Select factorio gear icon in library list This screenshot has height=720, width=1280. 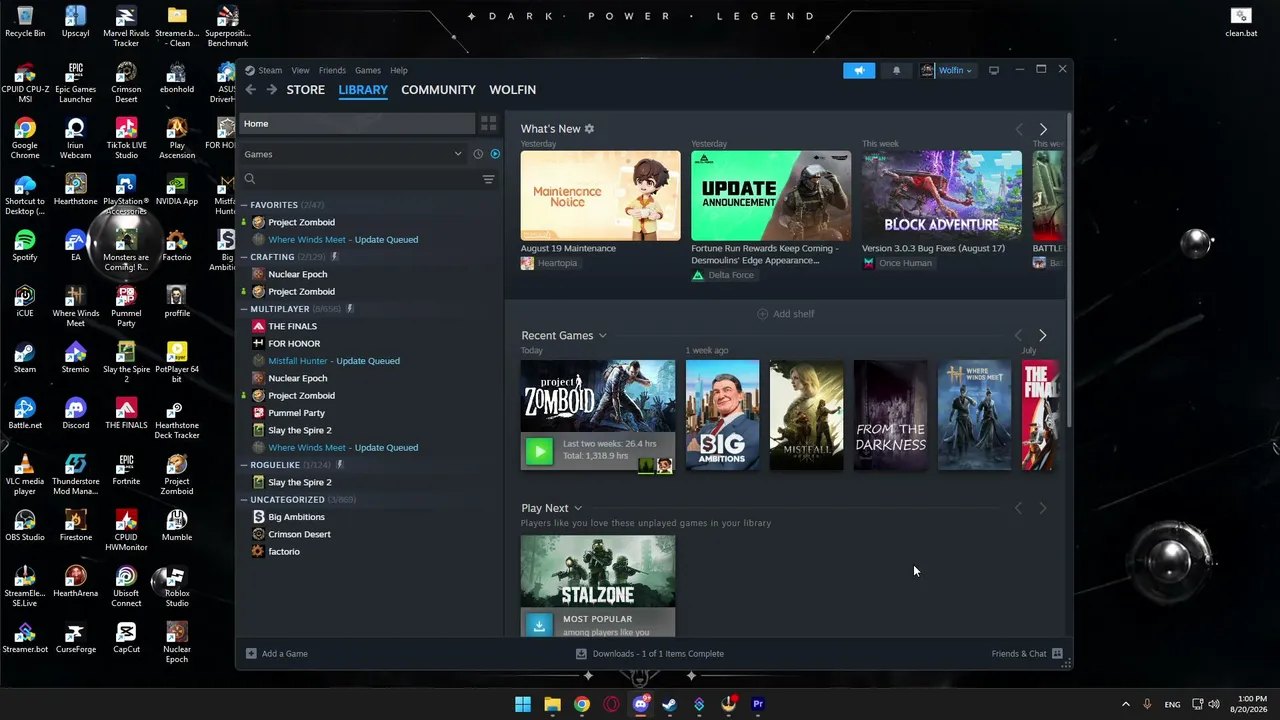258,551
